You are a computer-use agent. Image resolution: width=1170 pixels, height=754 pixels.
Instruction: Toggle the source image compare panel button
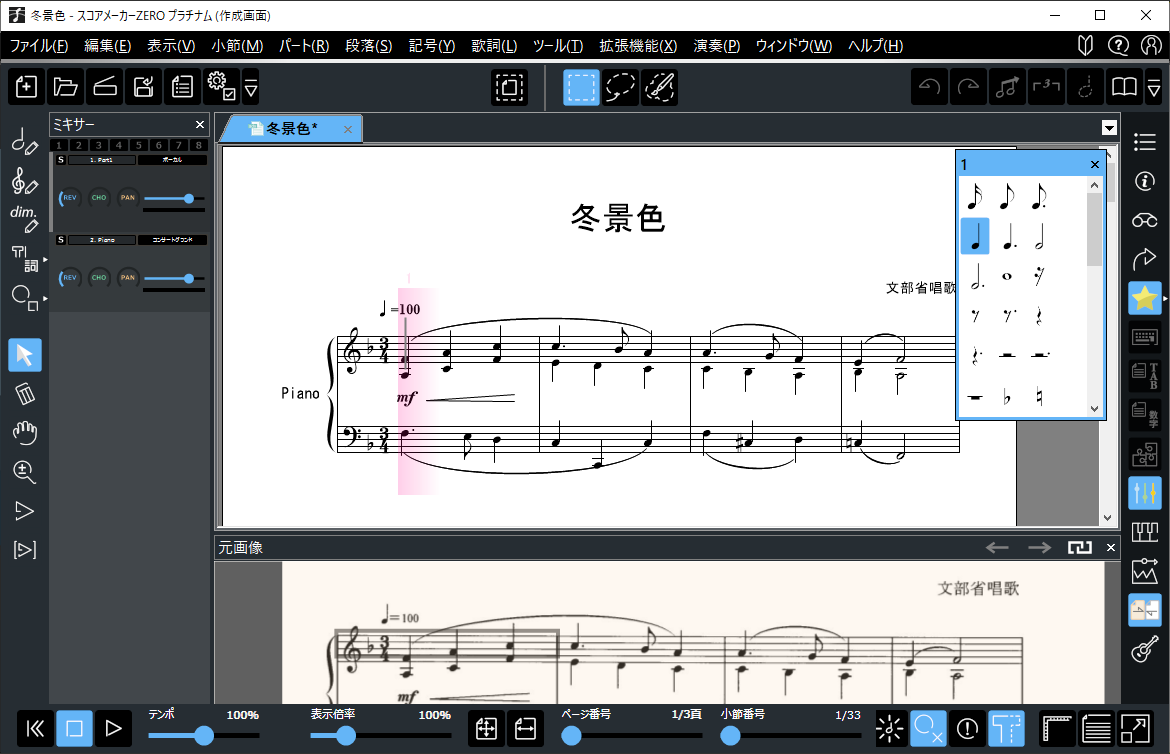[1145, 609]
